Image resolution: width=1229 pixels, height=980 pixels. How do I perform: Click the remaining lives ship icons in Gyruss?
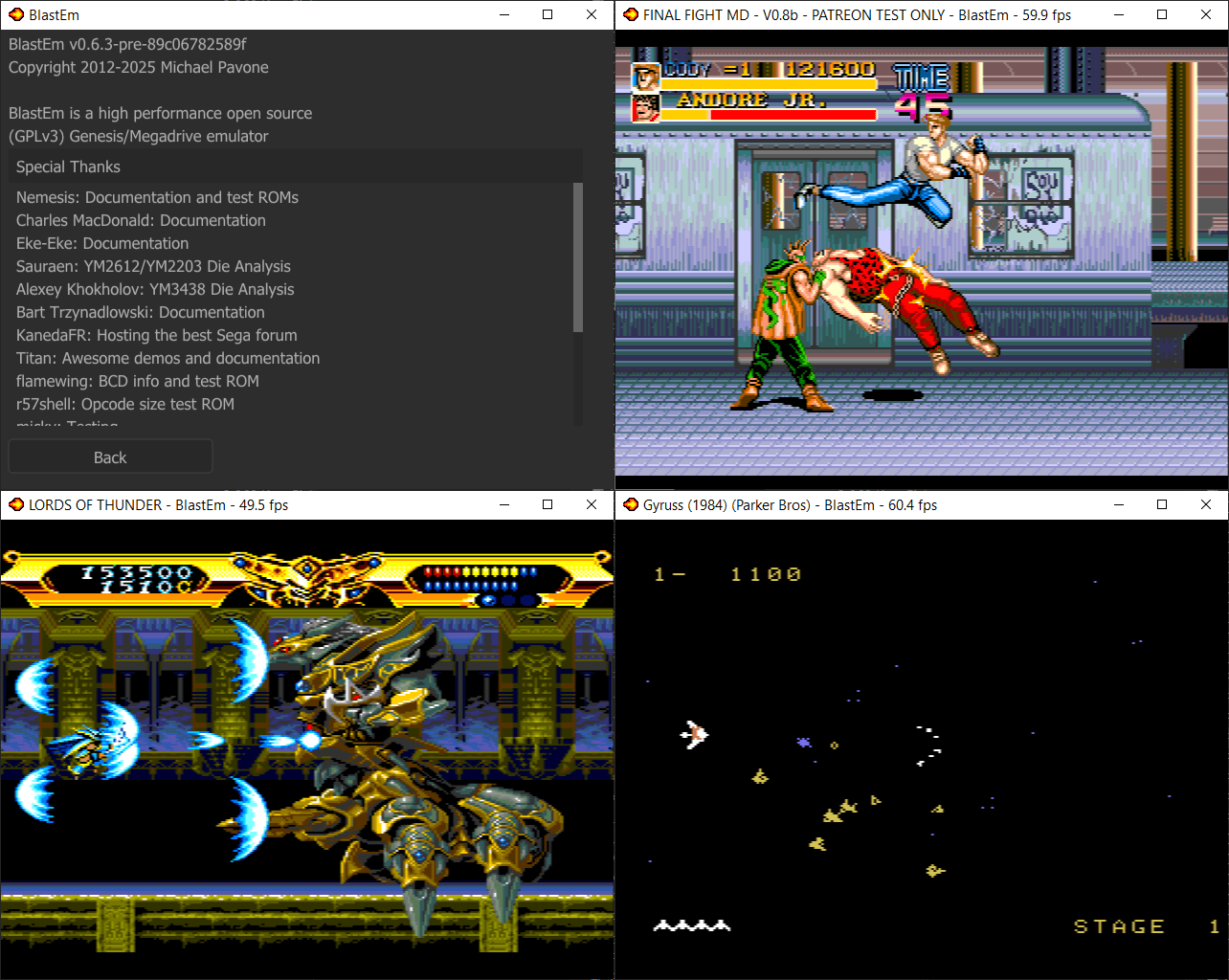tap(692, 925)
